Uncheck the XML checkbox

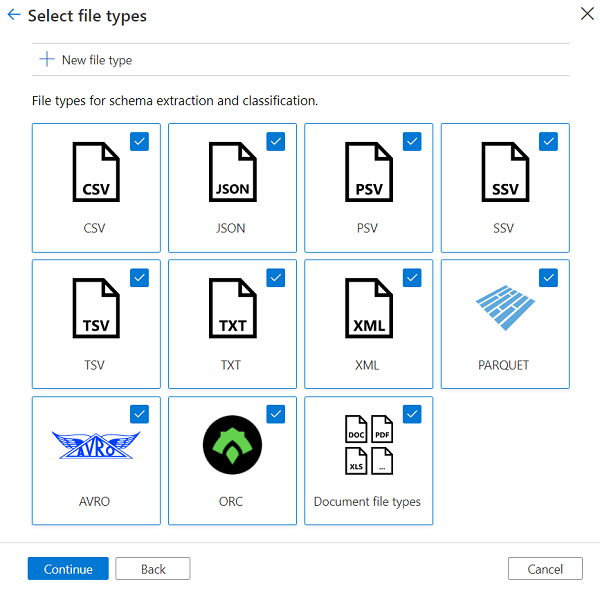(x=412, y=278)
